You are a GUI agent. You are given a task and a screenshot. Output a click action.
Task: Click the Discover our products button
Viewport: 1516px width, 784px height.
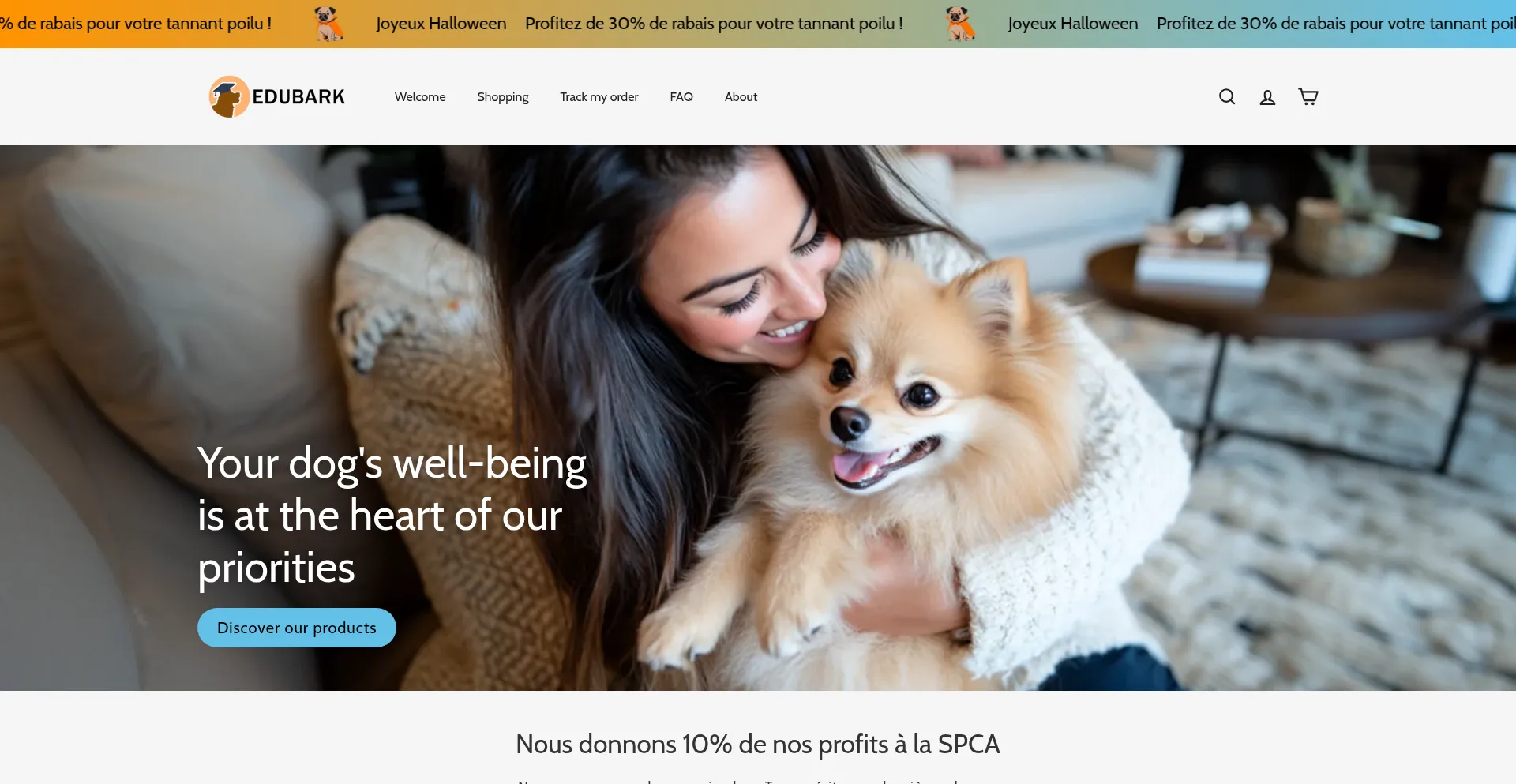[297, 628]
